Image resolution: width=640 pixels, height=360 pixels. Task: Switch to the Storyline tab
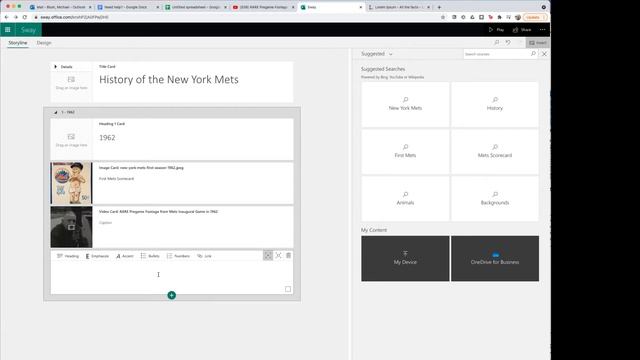18,43
